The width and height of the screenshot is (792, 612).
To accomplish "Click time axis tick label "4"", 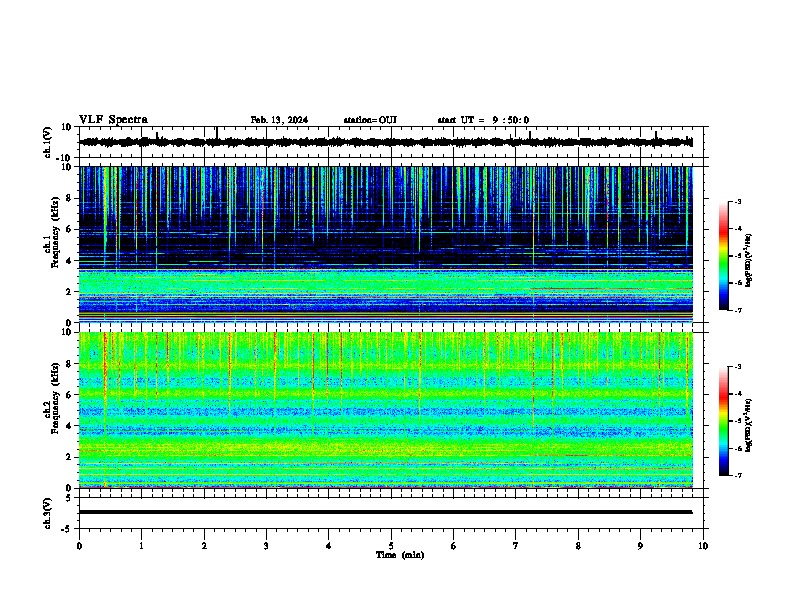I will 328,546.
